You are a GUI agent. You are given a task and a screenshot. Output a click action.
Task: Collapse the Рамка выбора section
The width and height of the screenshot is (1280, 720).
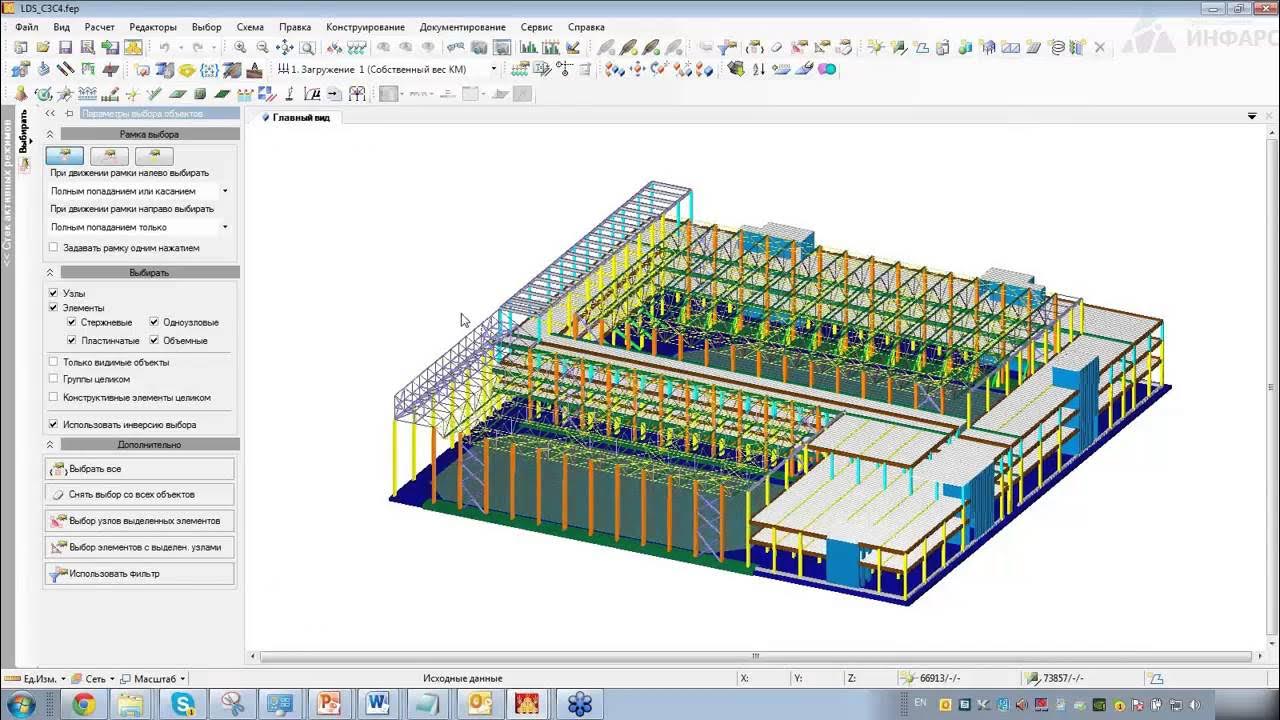tap(50, 134)
